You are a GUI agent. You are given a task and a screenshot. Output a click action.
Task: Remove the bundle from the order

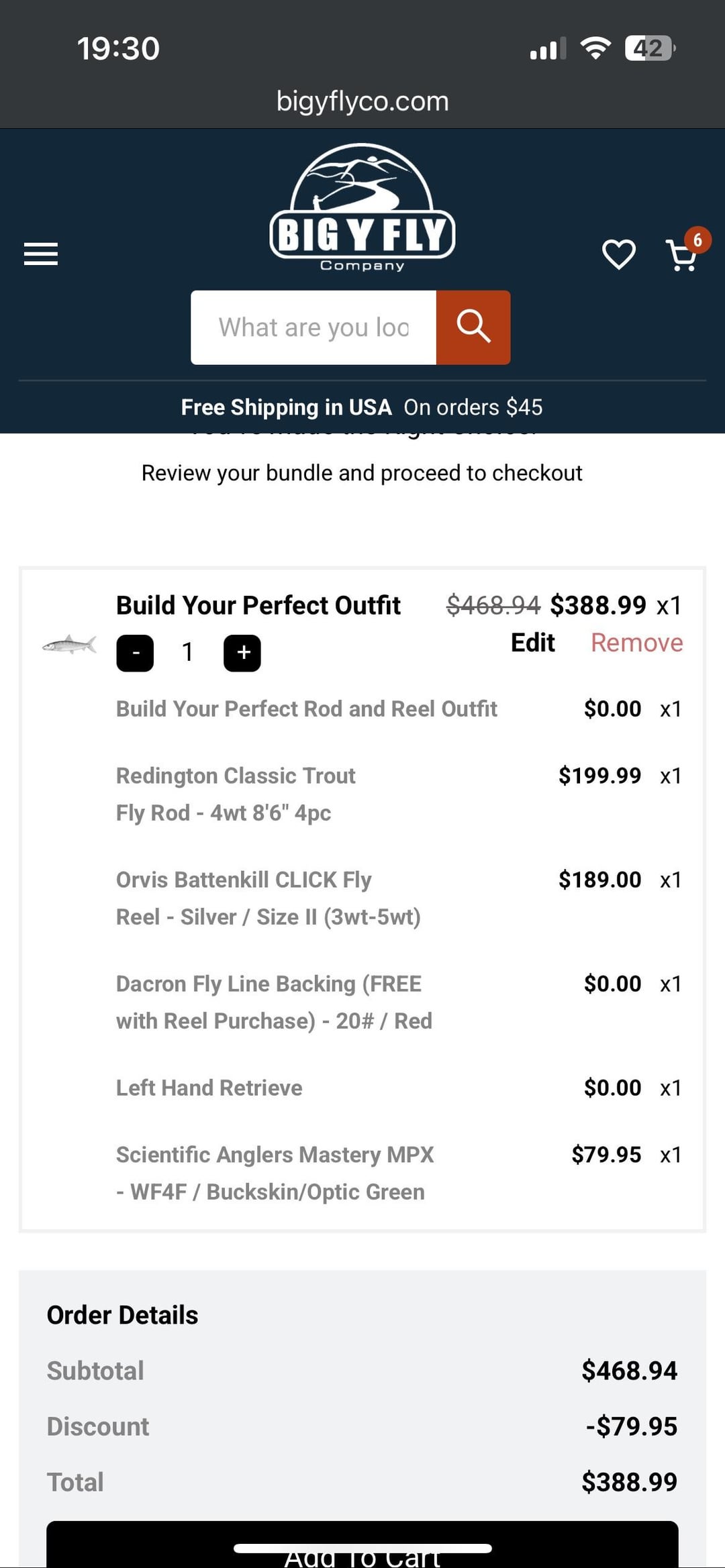(636, 643)
